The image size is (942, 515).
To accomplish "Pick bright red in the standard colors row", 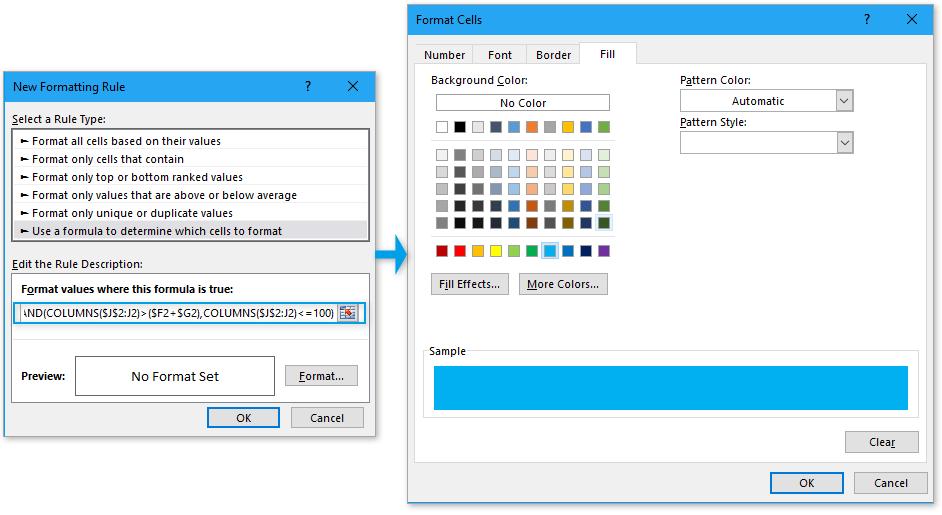I will pos(460,251).
